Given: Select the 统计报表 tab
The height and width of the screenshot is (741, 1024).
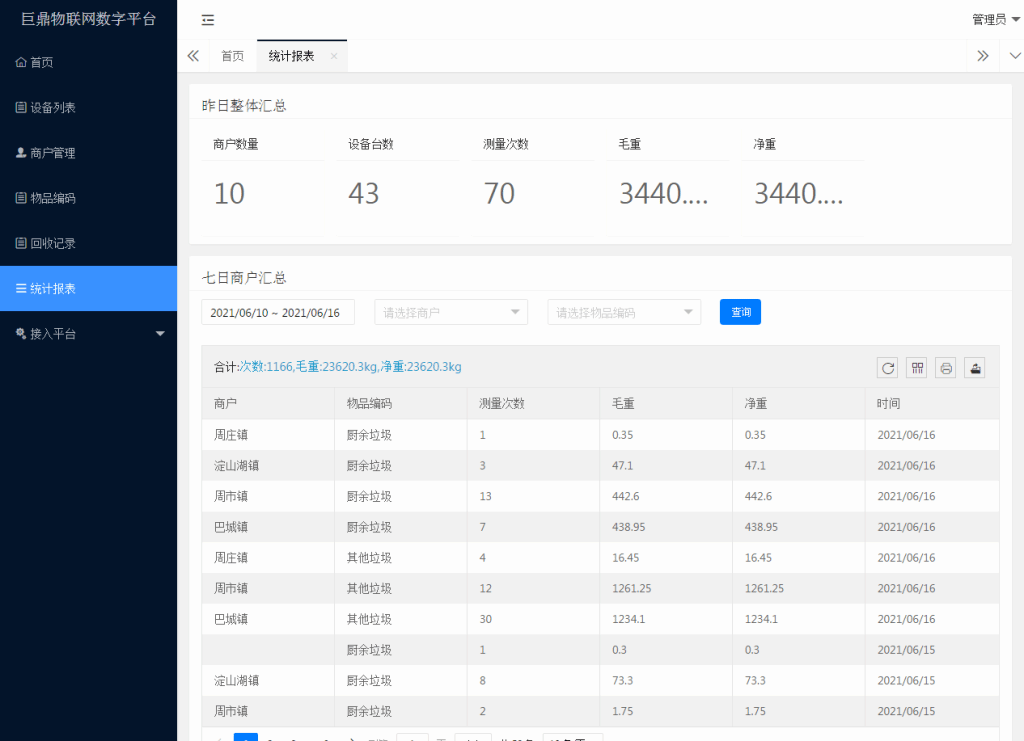Looking at the screenshot, I should click(291, 56).
